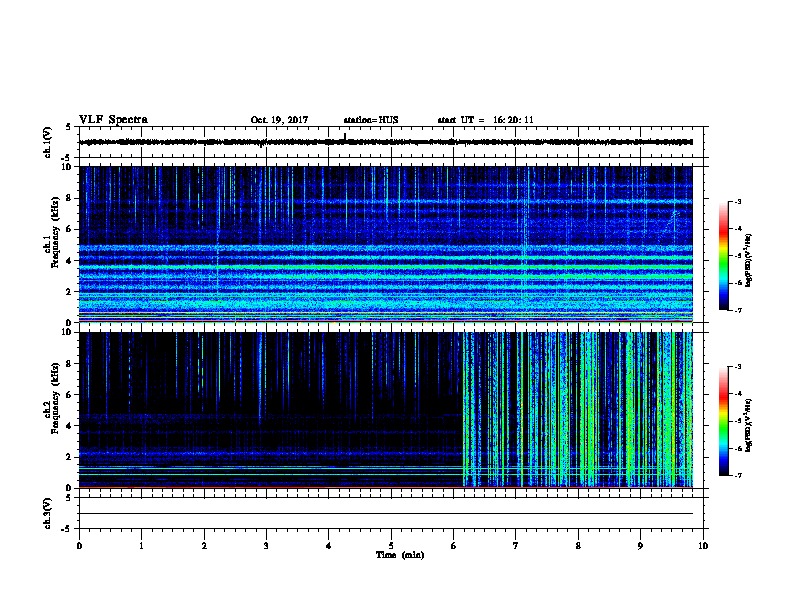The width and height of the screenshot is (792, 612).
Task: Click the "5" tick on the time axis
Action: [391, 546]
